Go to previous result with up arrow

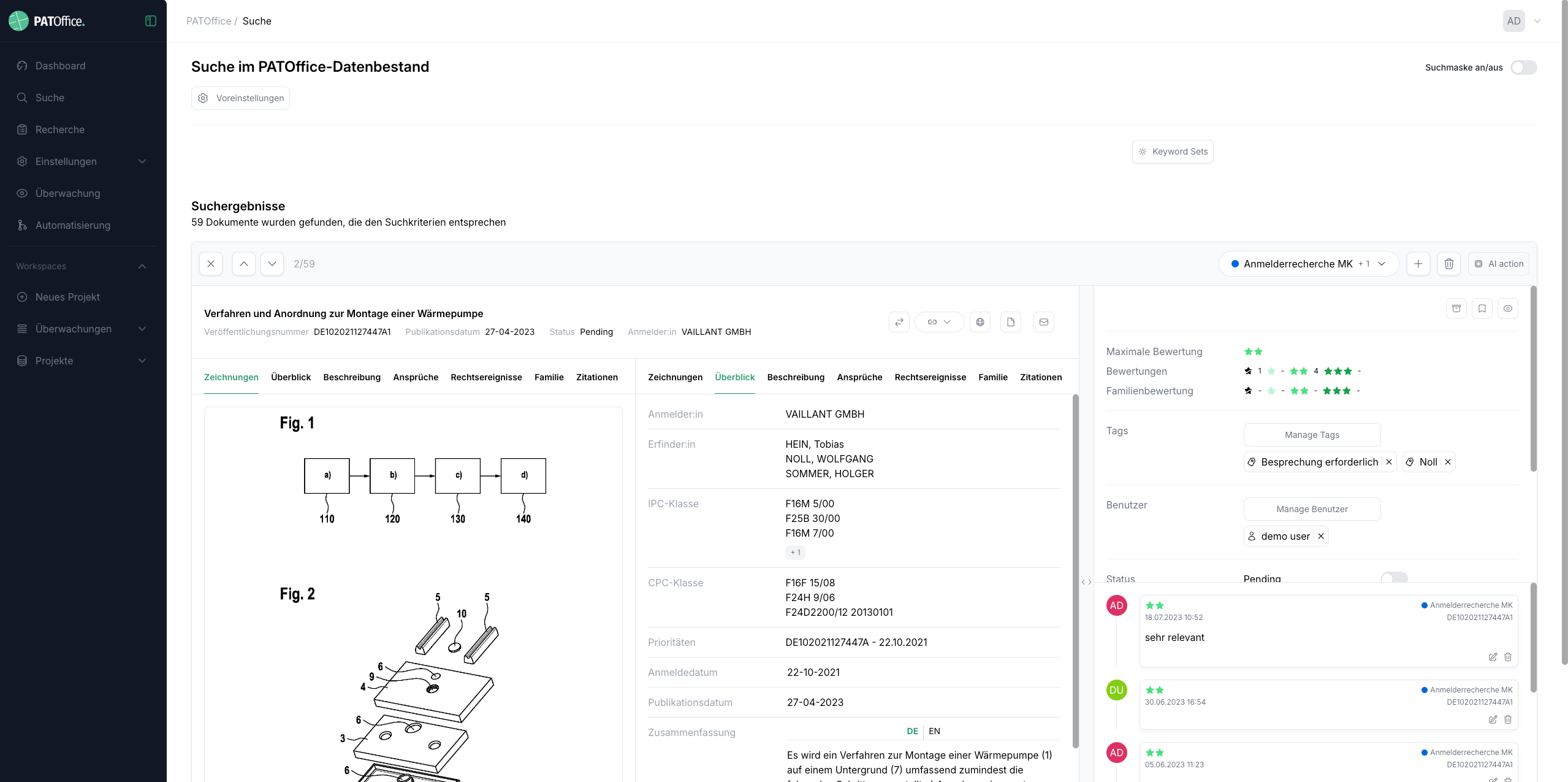(243, 264)
